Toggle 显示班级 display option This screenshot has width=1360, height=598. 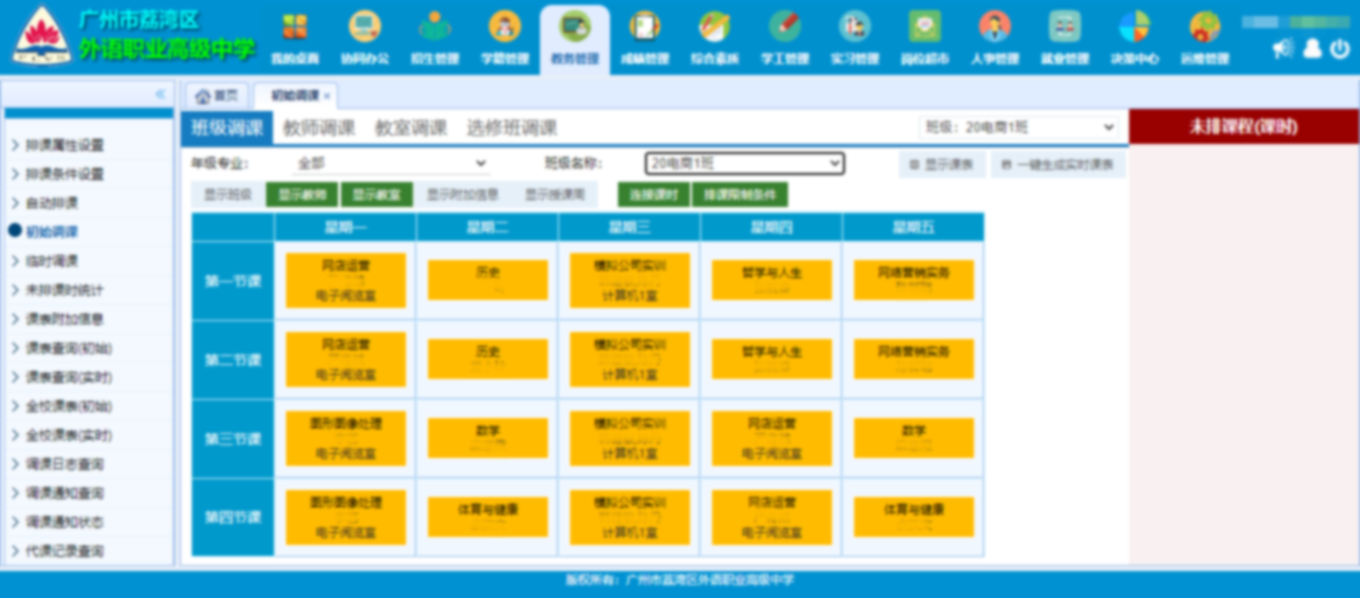[x=228, y=195]
